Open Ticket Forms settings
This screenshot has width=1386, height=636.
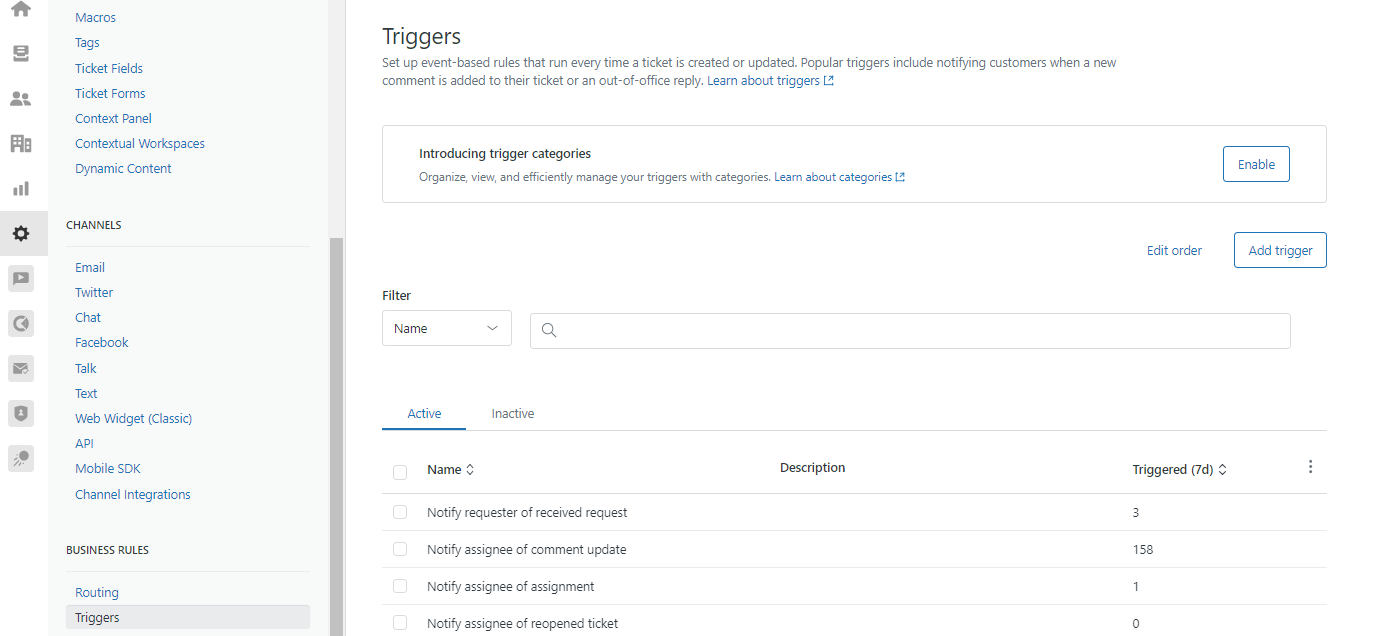coord(110,93)
